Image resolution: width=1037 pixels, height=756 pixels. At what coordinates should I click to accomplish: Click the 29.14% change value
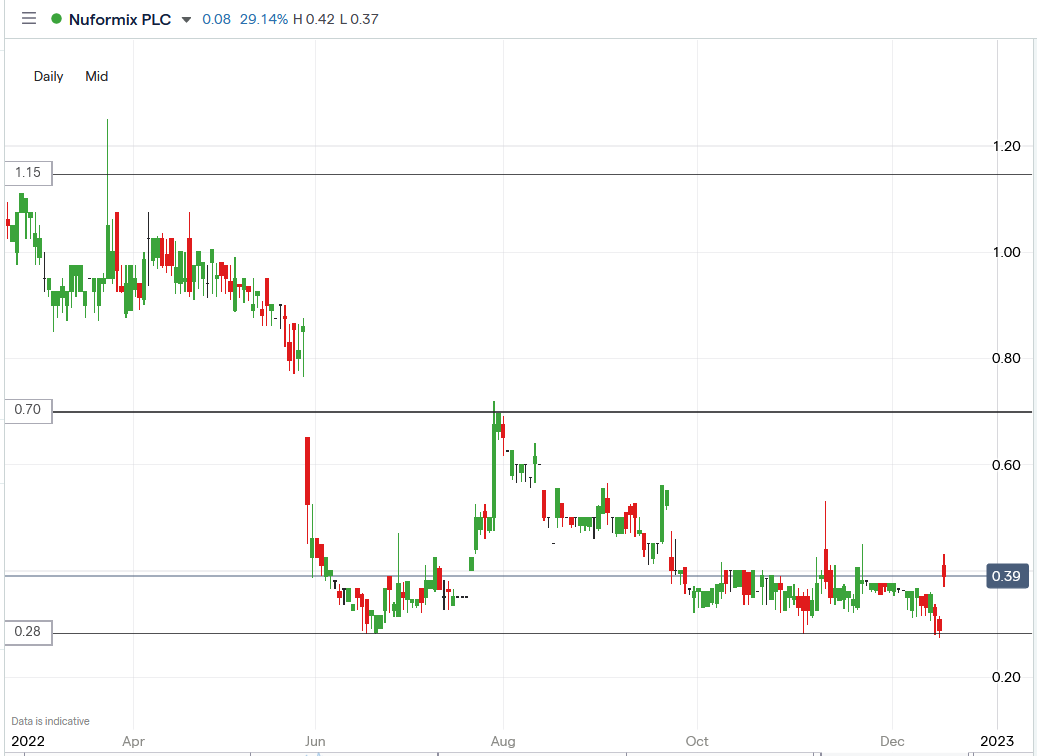point(264,19)
